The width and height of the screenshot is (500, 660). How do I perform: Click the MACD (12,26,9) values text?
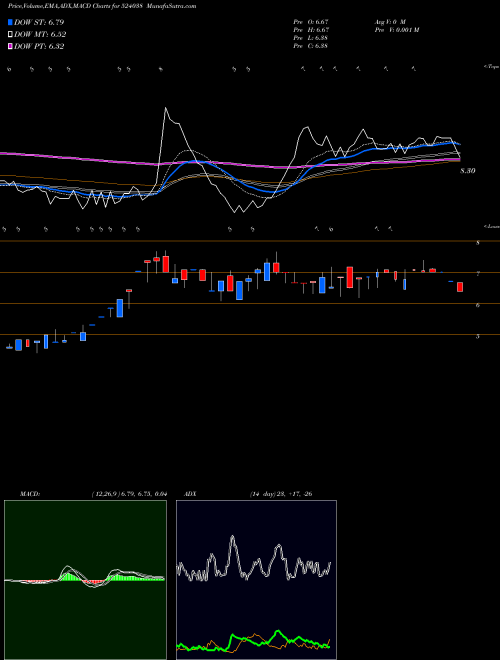[129, 494]
